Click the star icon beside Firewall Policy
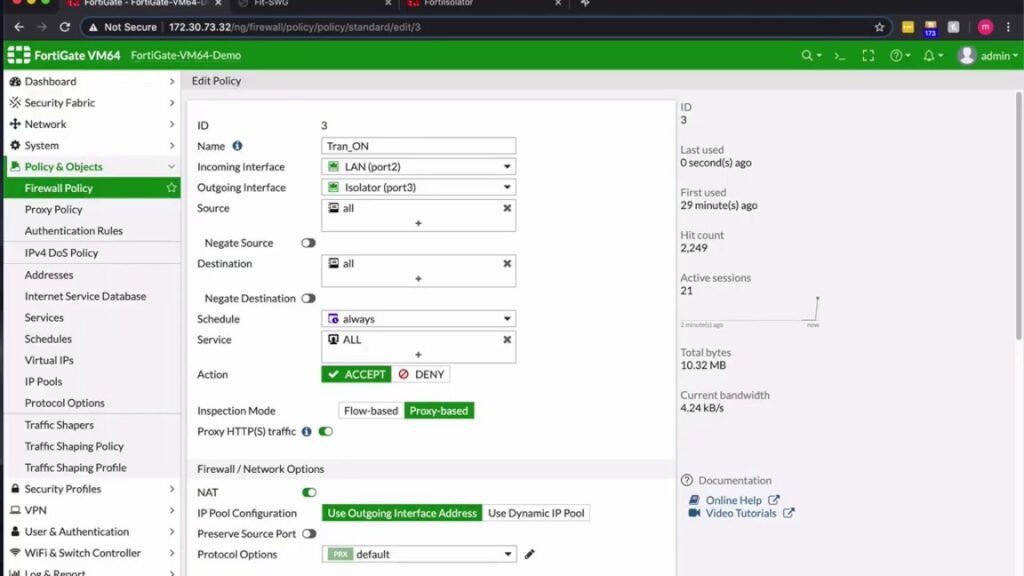This screenshot has height=576, width=1024. 171,187
